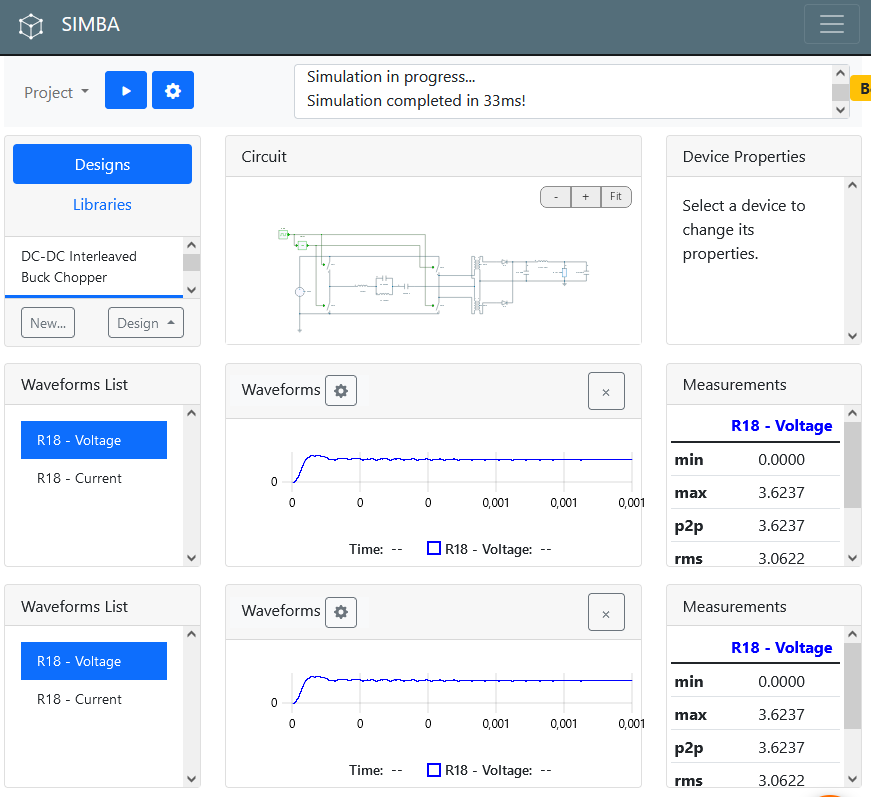Select R18 - Current in lower Waveforms List

pos(94,699)
